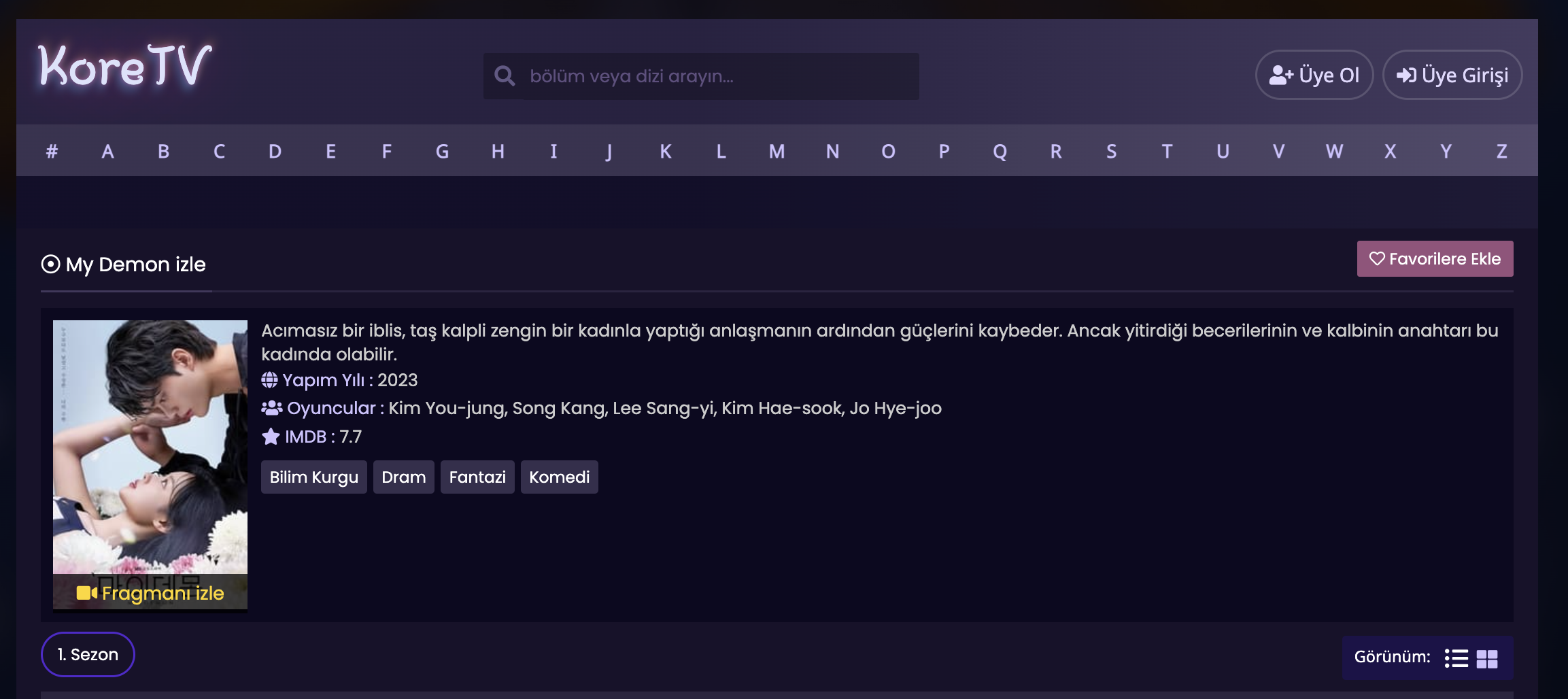
Task: Click the search magnifier icon
Action: click(x=505, y=76)
